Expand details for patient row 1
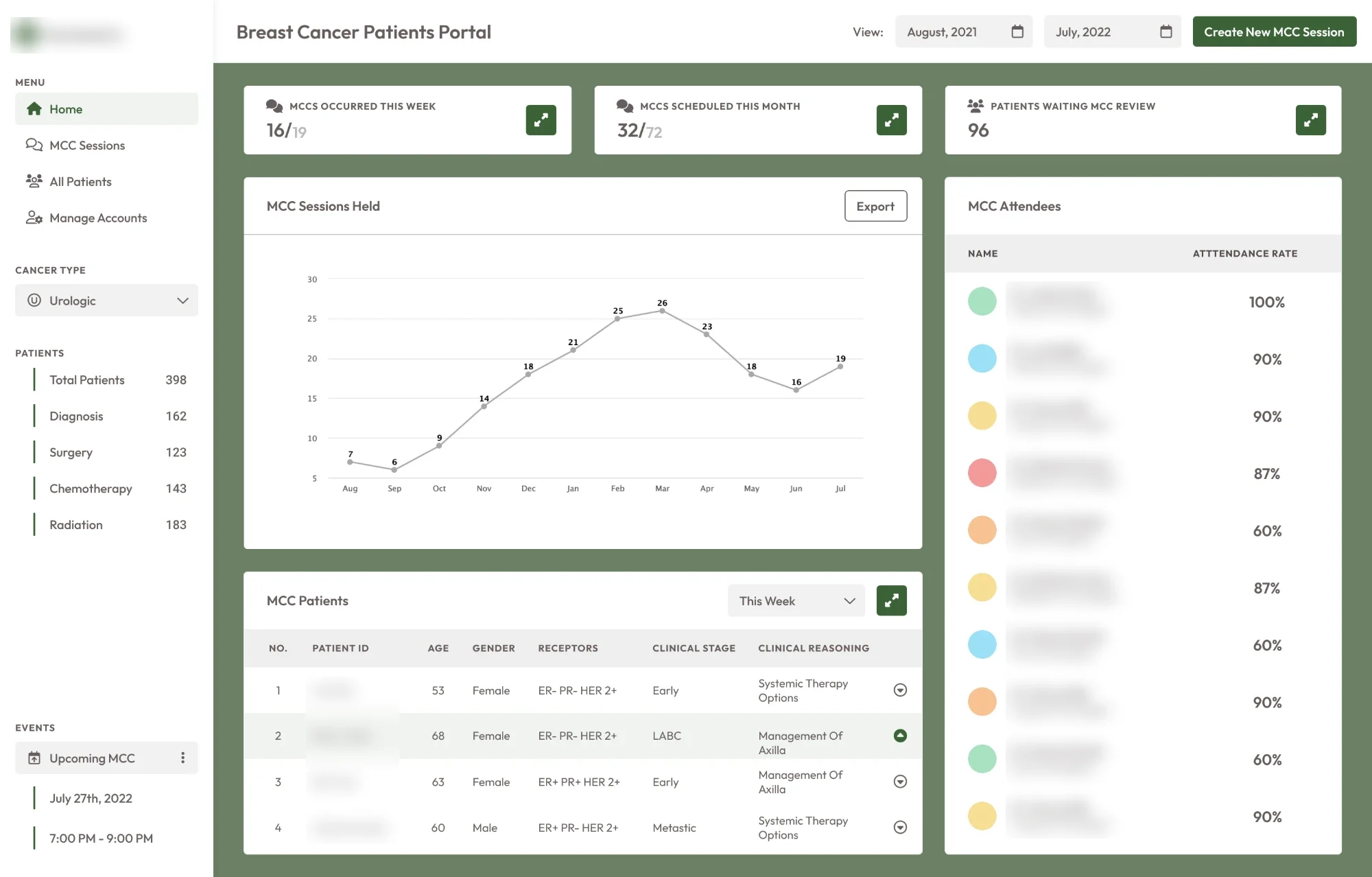 click(x=900, y=690)
